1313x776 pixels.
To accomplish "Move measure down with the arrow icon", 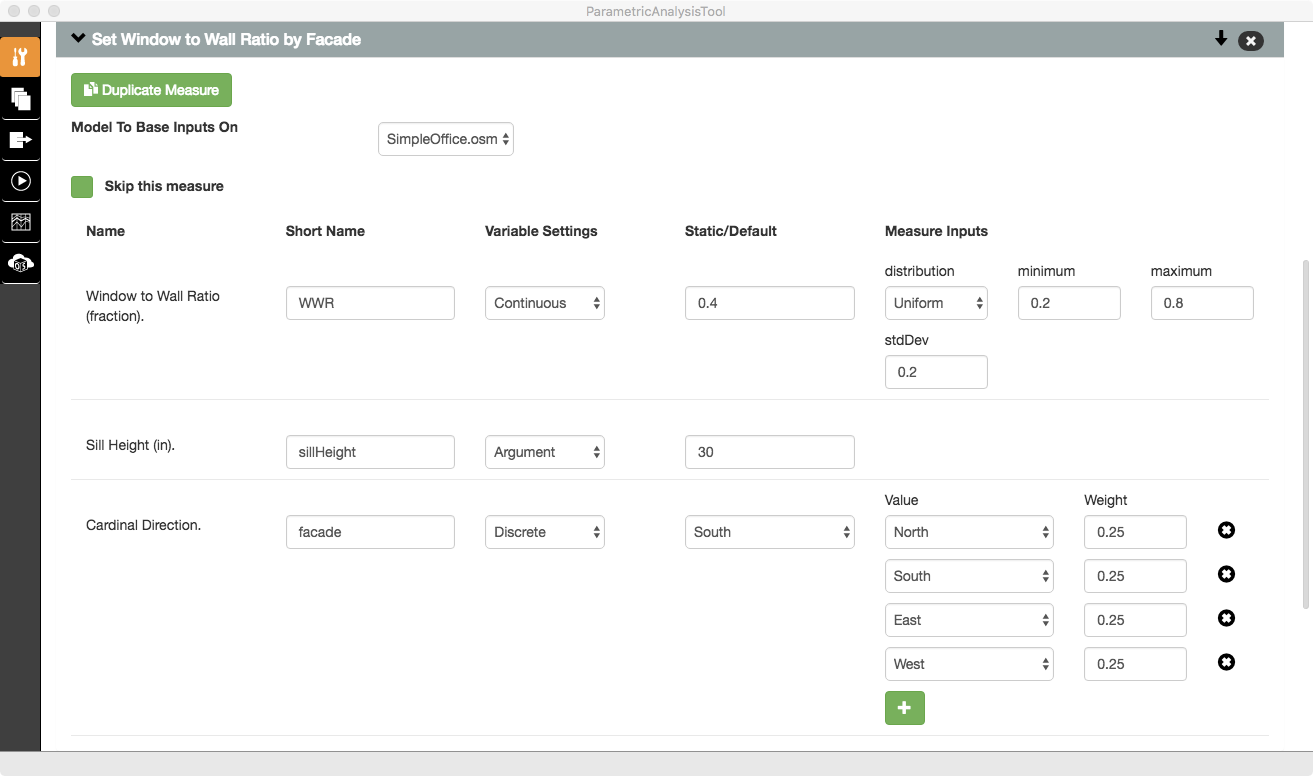I will 1220,39.
